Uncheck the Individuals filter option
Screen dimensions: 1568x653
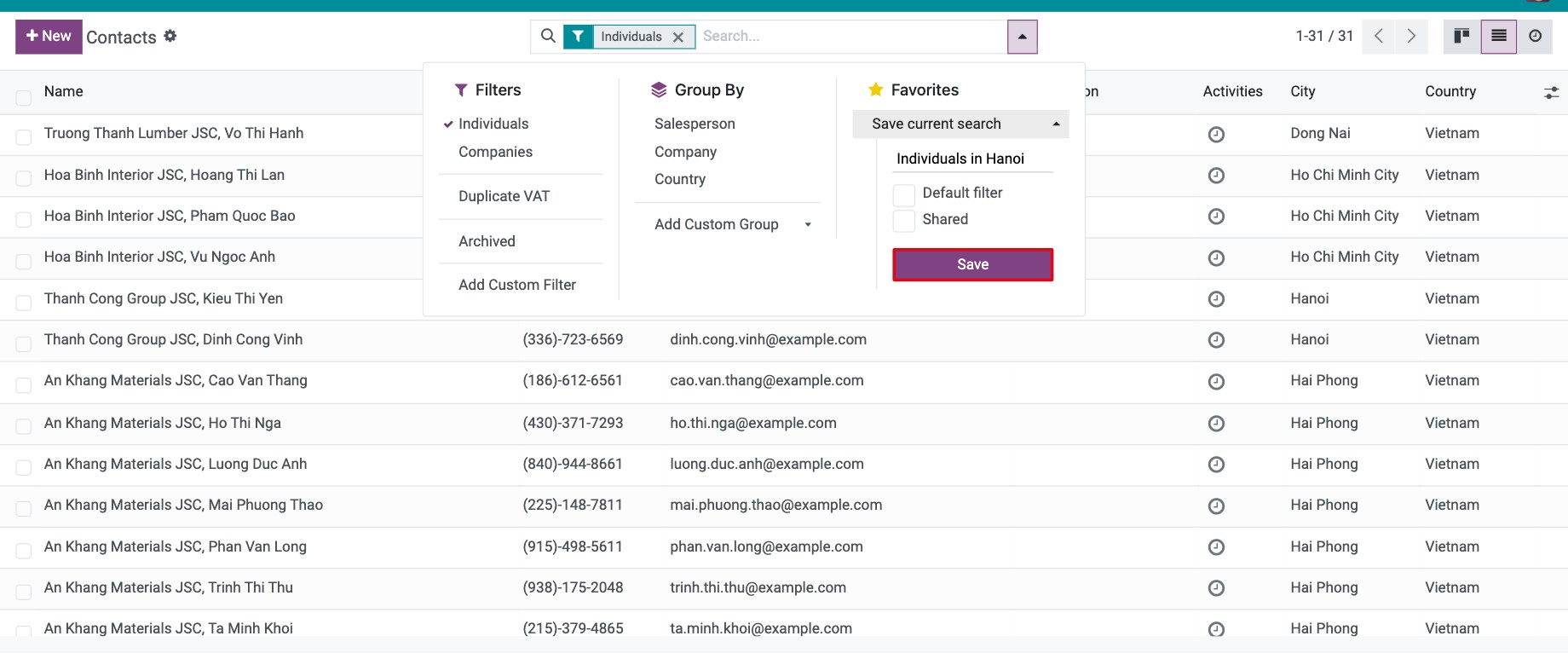point(493,124)
